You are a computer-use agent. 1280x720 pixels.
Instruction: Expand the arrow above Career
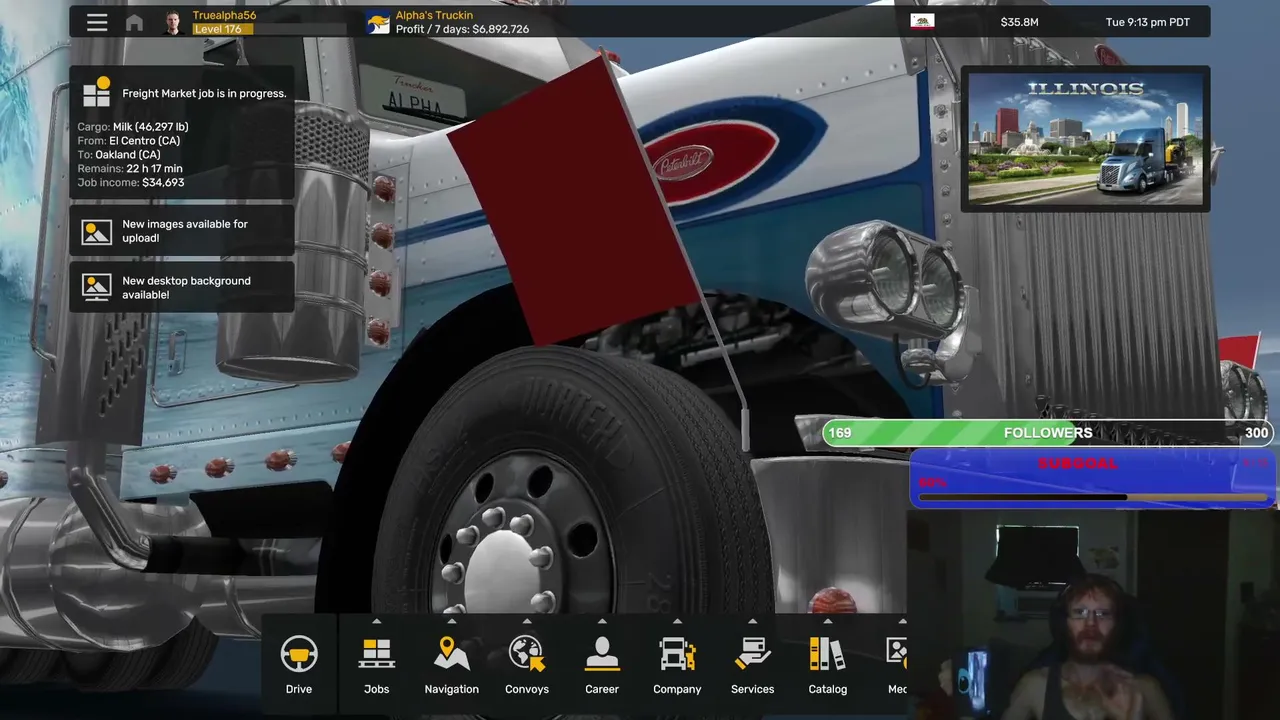[602, 621]
